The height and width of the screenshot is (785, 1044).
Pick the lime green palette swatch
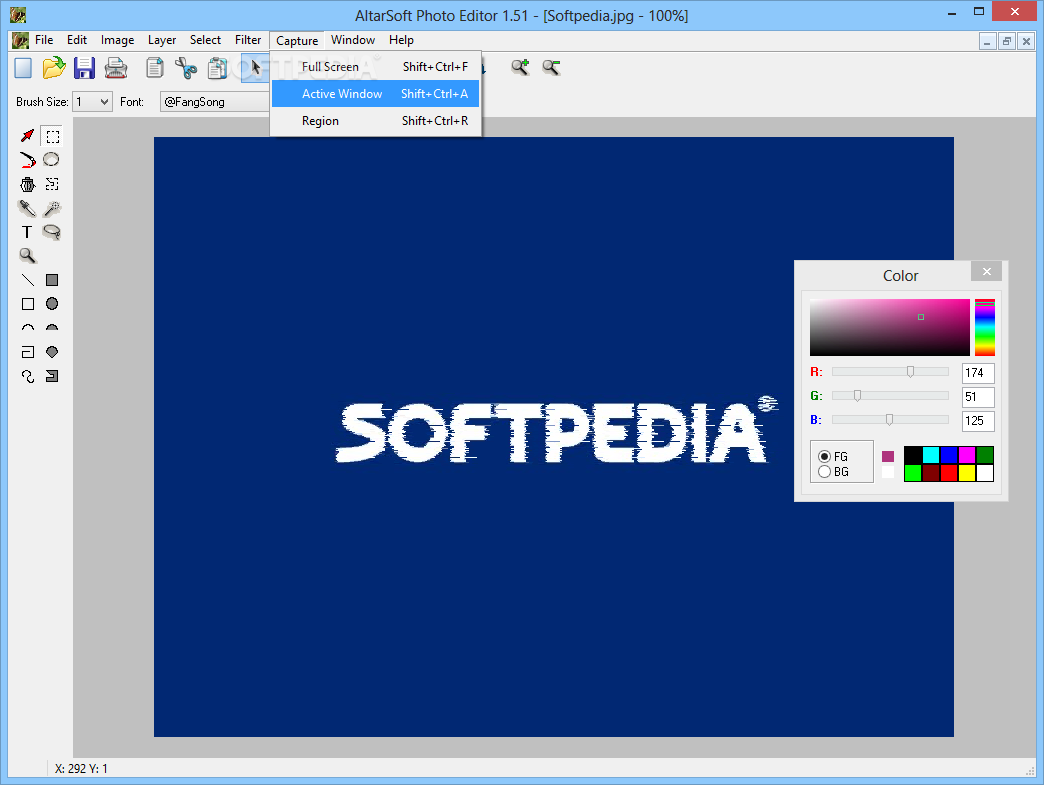[913, 473]
